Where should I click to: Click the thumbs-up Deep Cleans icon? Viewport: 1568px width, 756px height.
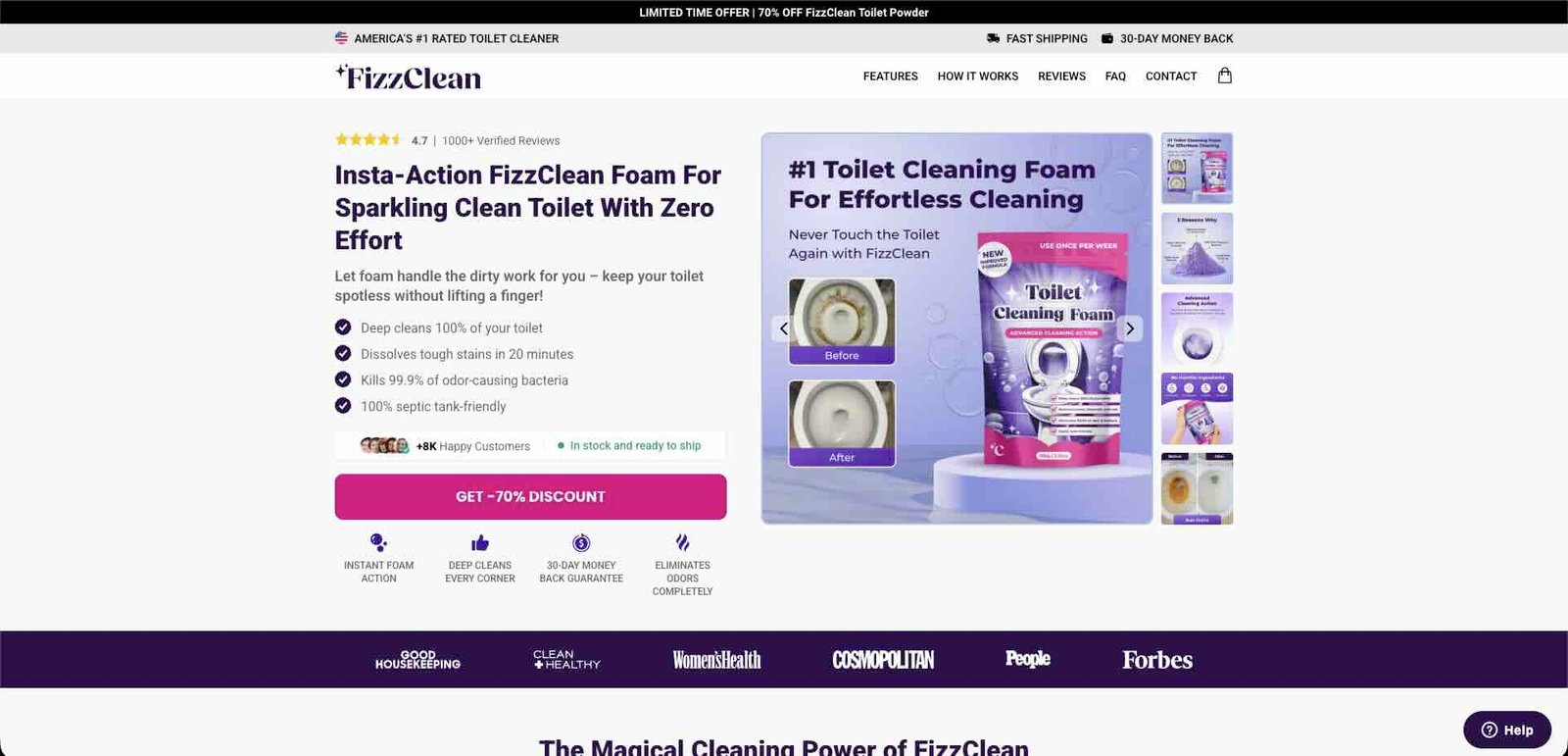[480, 542]
